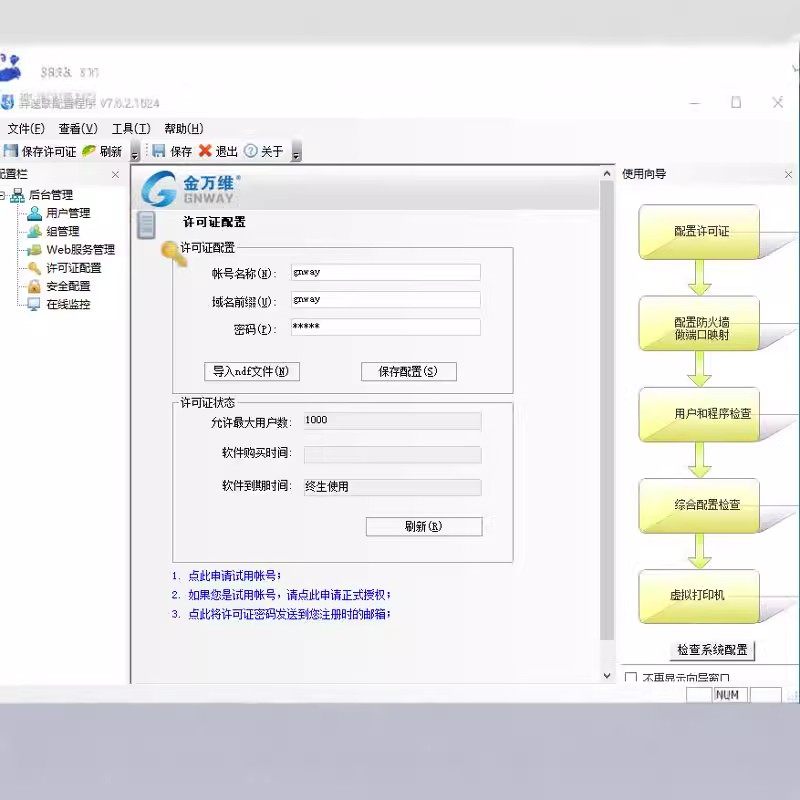This screenshot has height=800, width=800.
Task: Select the 在线监控 monitor icon
Action: pyautogui.click(x=34, y=305)
